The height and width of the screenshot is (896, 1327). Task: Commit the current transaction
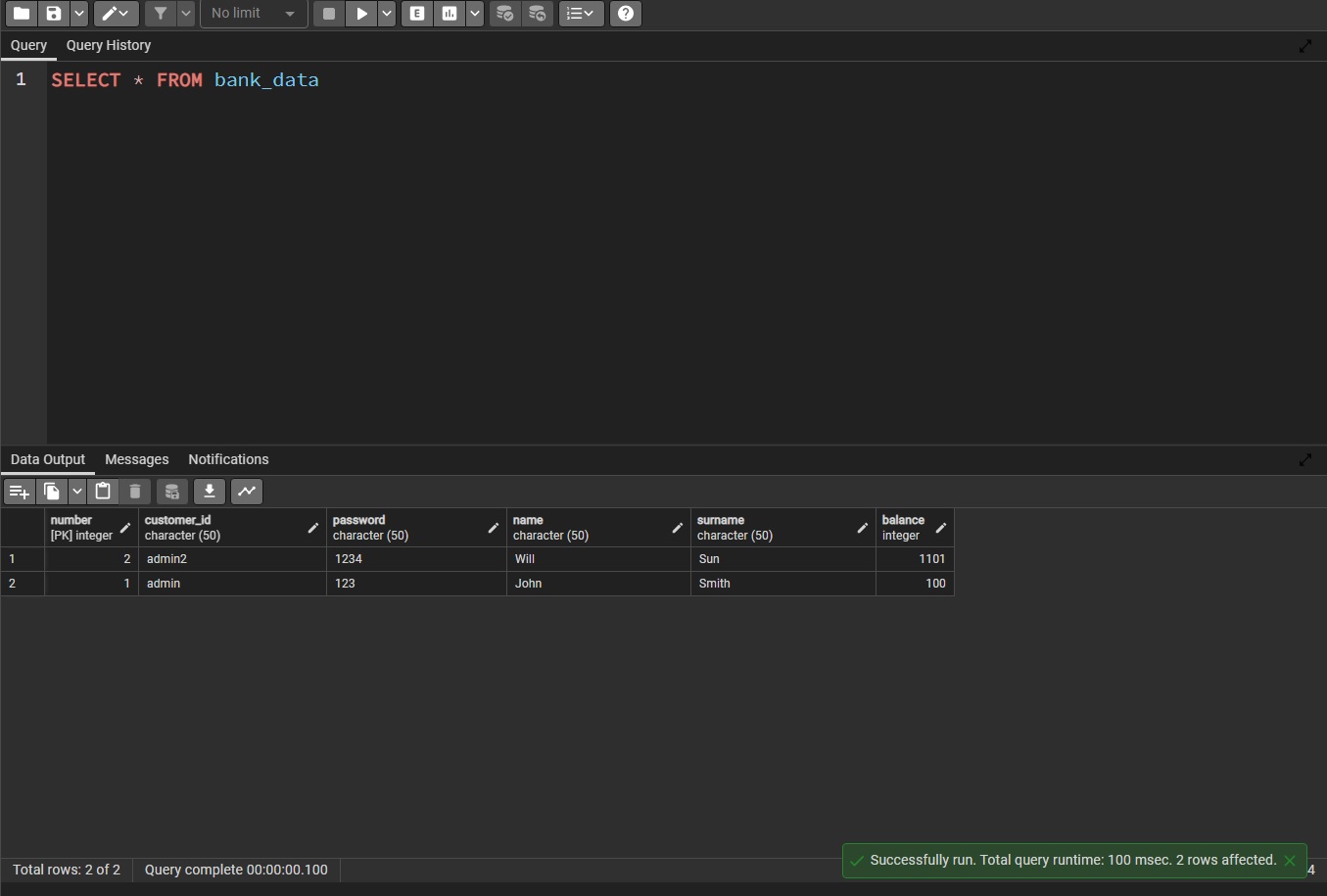point(505,14)
